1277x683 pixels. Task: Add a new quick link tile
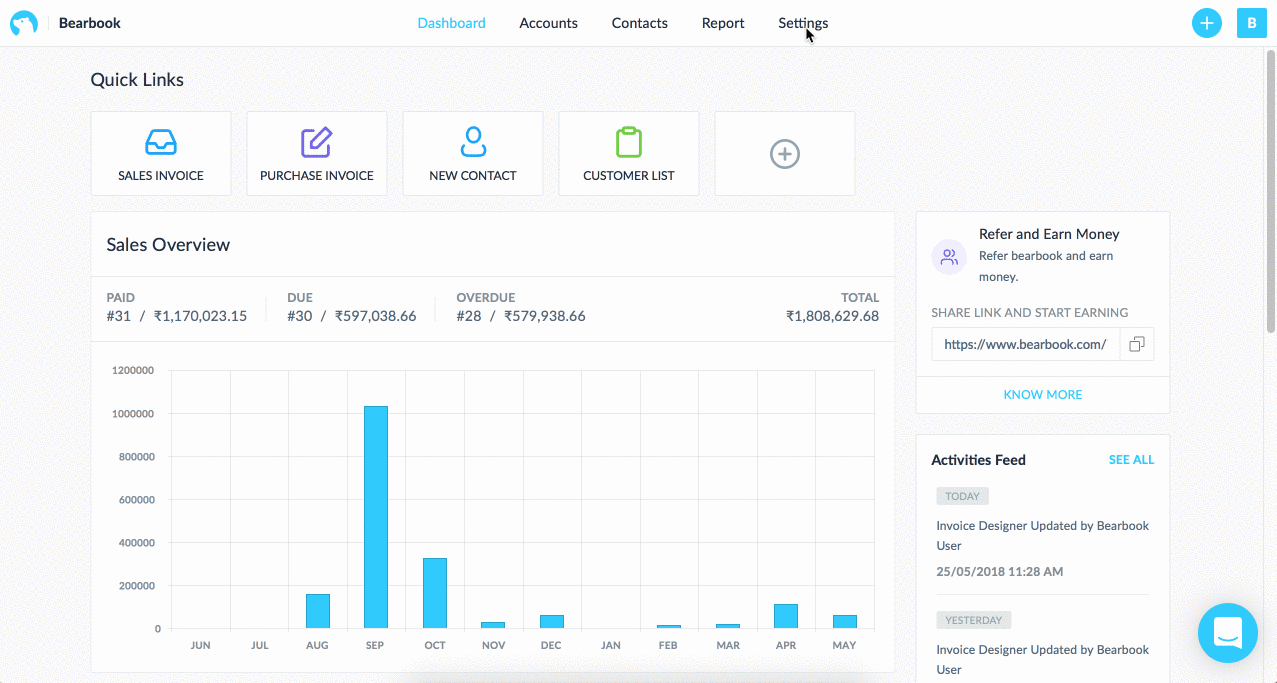(x=785, y=154)
